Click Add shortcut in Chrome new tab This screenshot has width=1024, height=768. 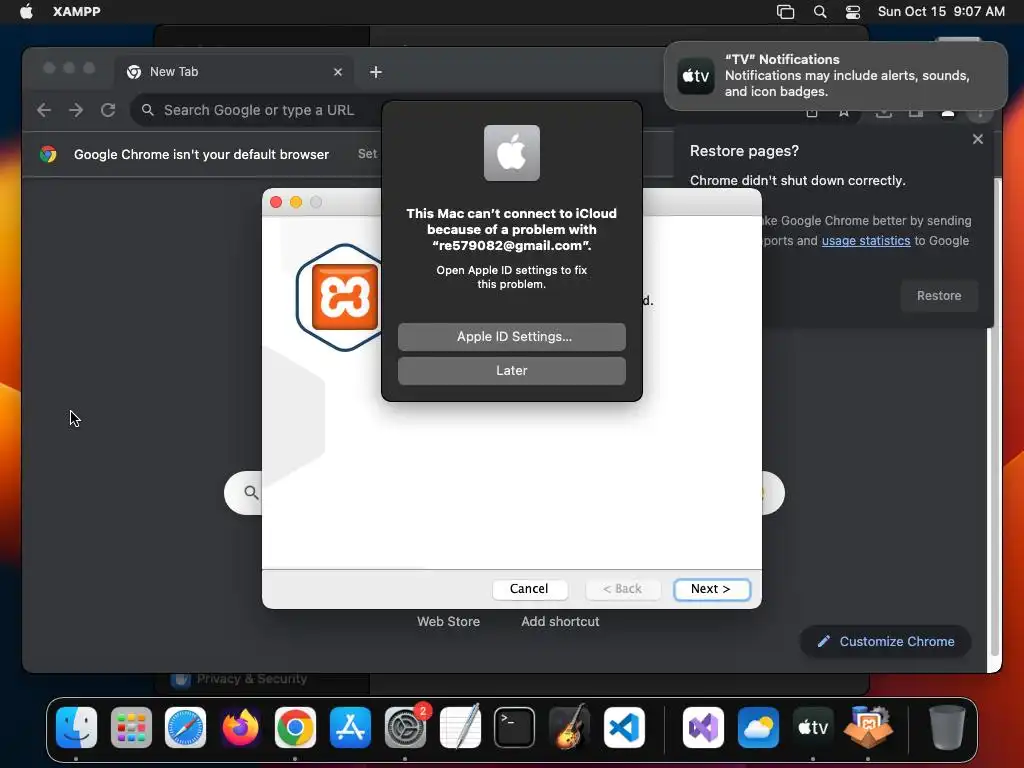[560, 622]
